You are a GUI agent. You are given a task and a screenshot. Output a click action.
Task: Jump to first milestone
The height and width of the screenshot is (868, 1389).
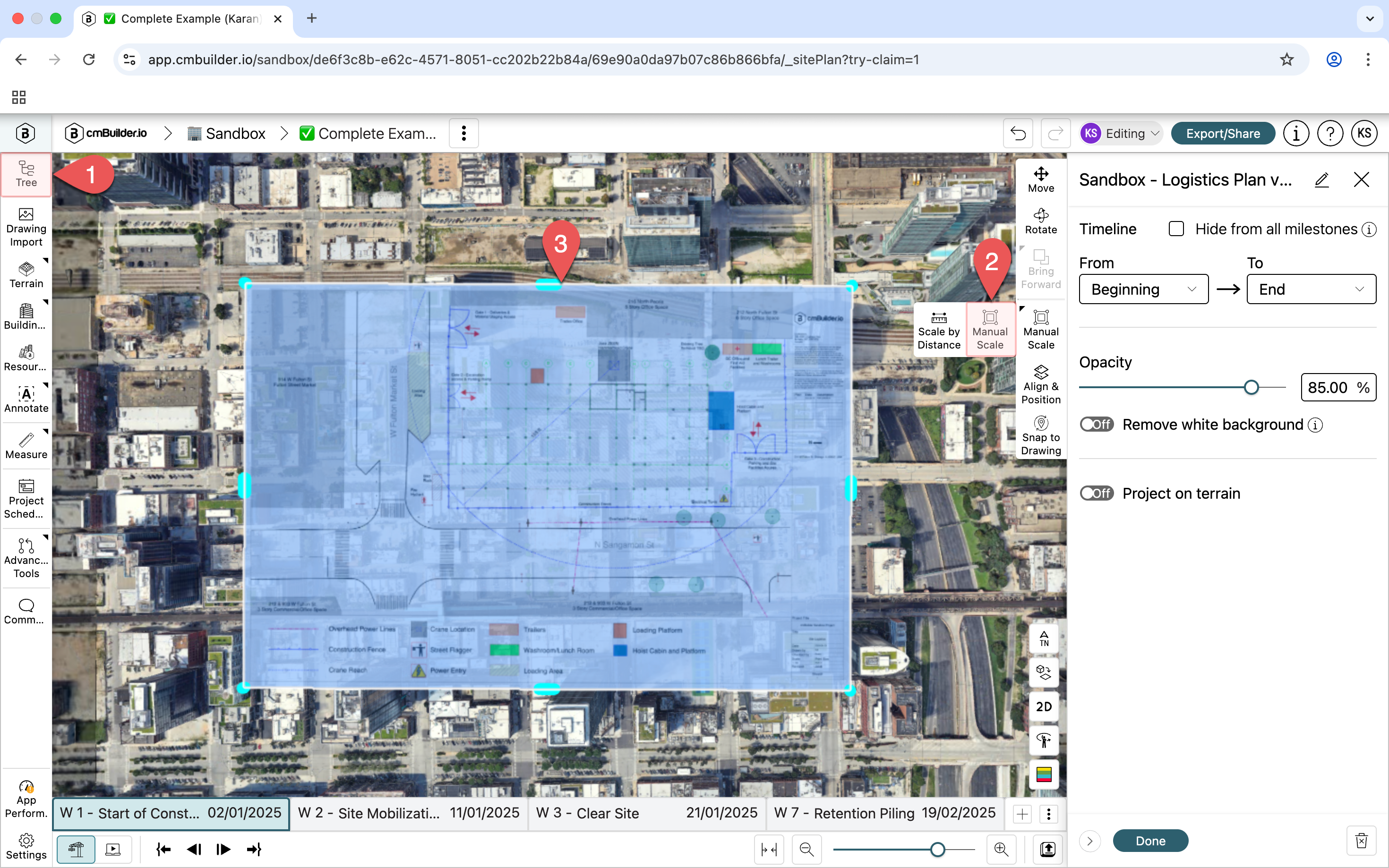163,849
